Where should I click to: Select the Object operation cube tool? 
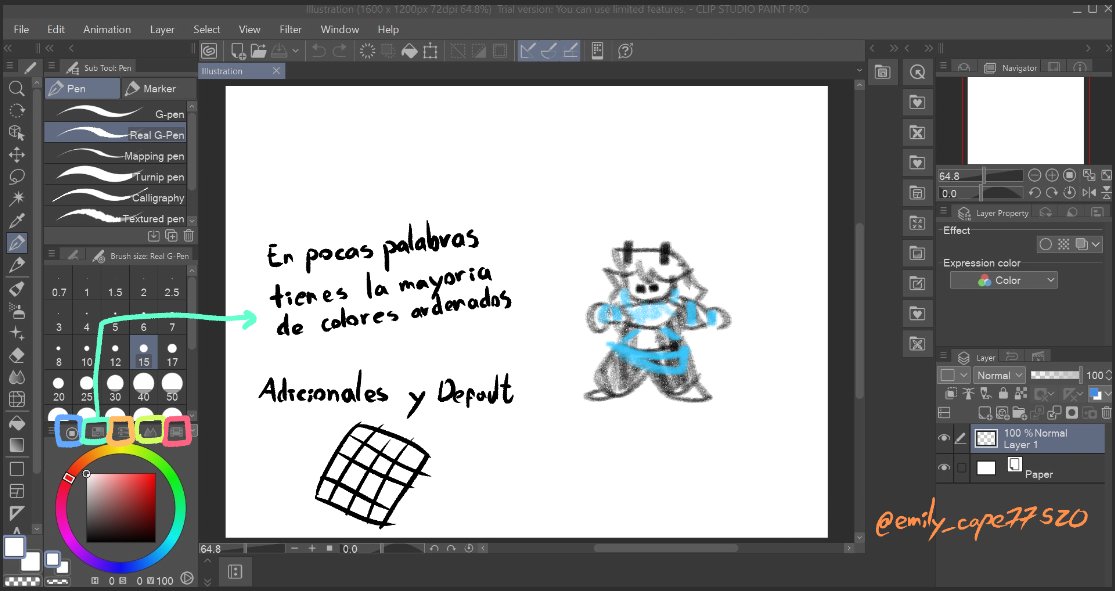point(16,133)
